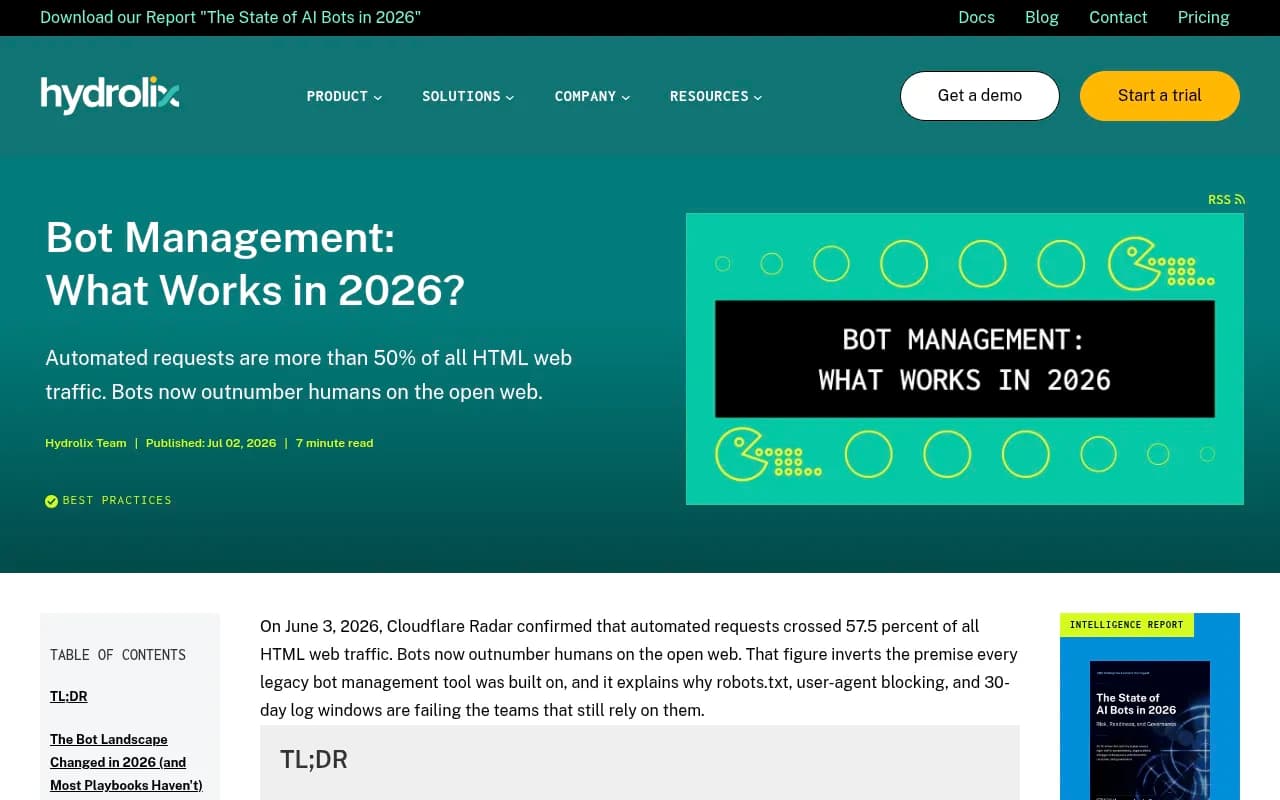Go to Docs in top bar

tap(976, 17)
